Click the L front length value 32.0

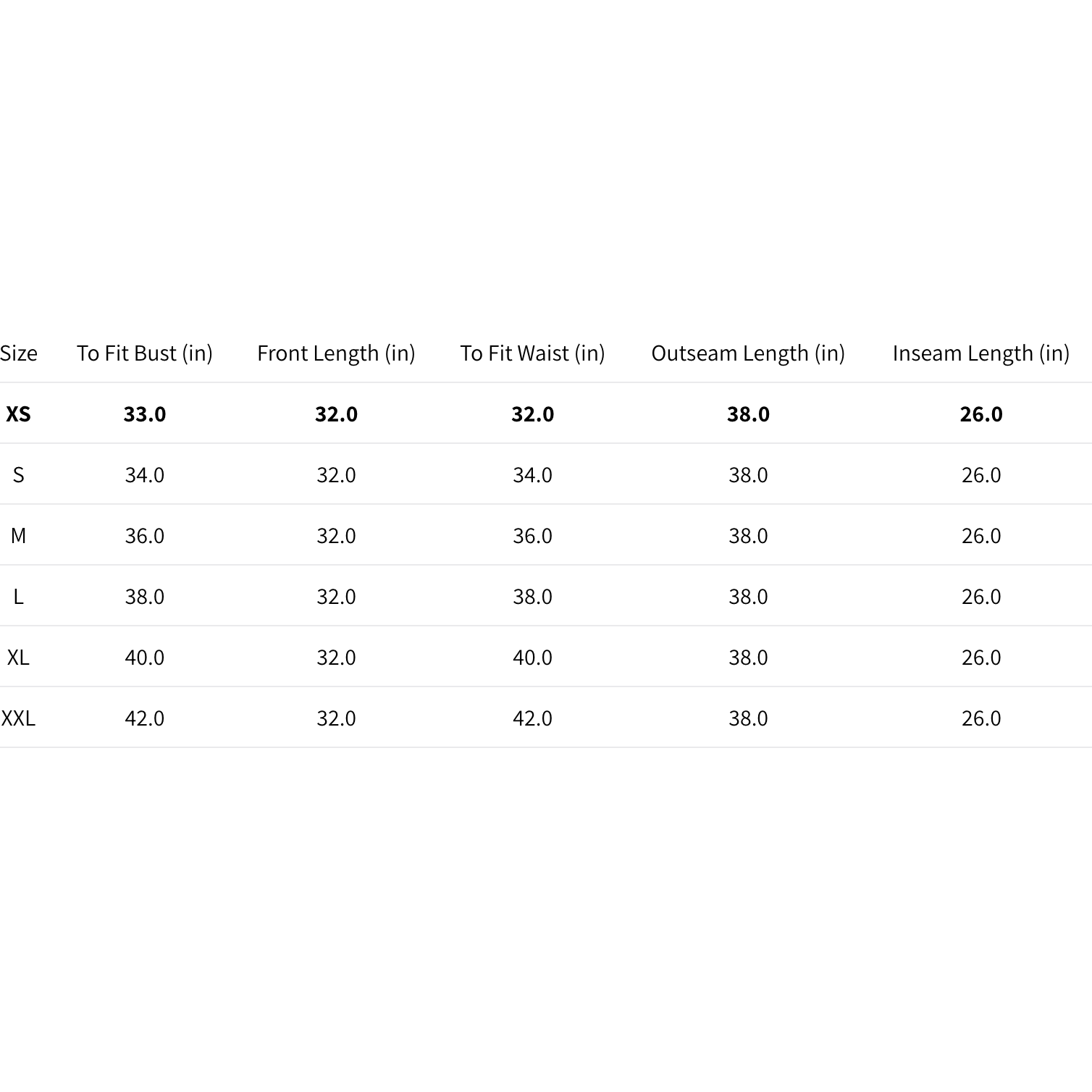336,597
